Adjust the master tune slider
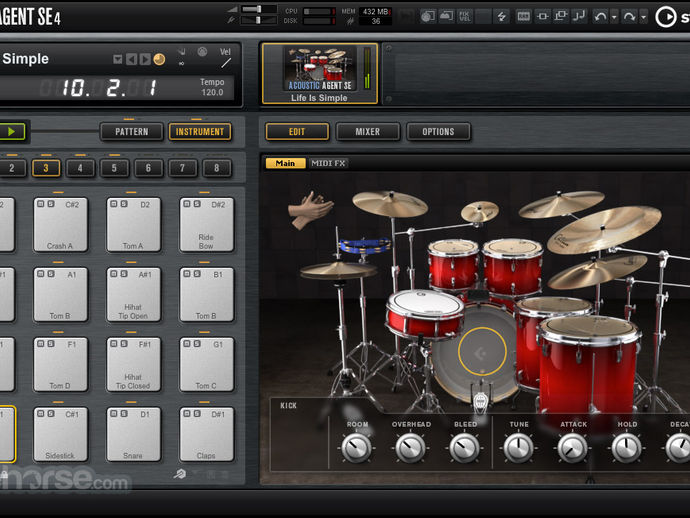 258,20
